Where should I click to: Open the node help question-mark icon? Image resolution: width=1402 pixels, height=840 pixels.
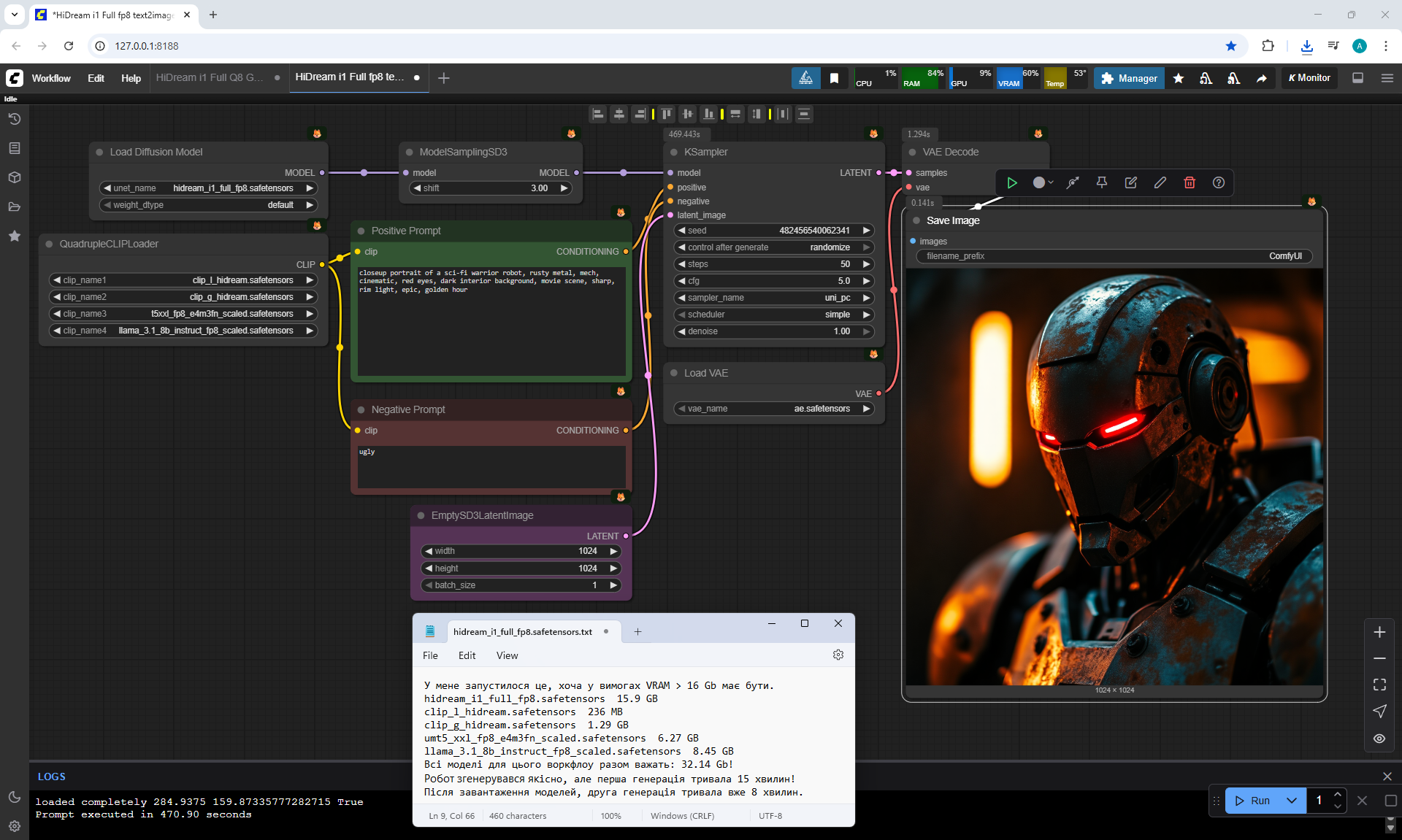tap(1218, 182)
